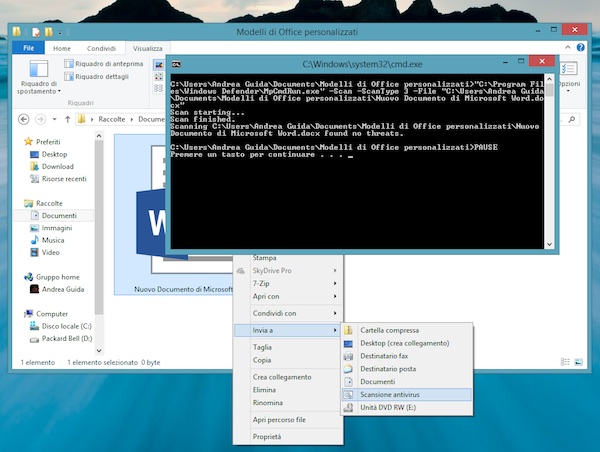
Task: Click Invia a menu entry
Action: 289,330
